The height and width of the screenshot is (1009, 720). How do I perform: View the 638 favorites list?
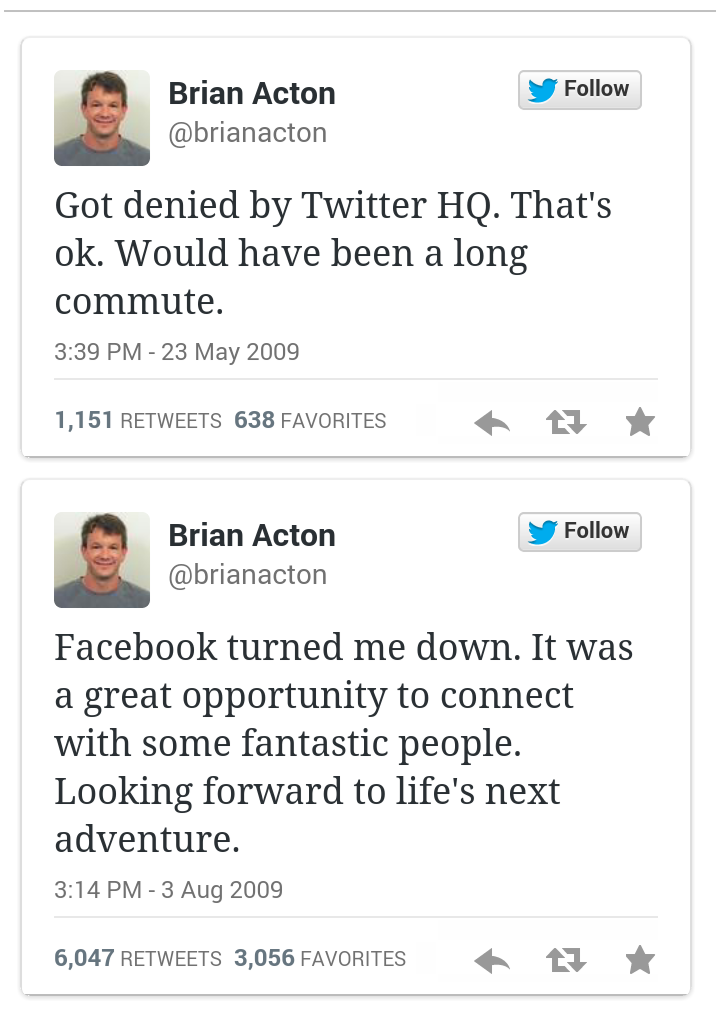point(310,421)
